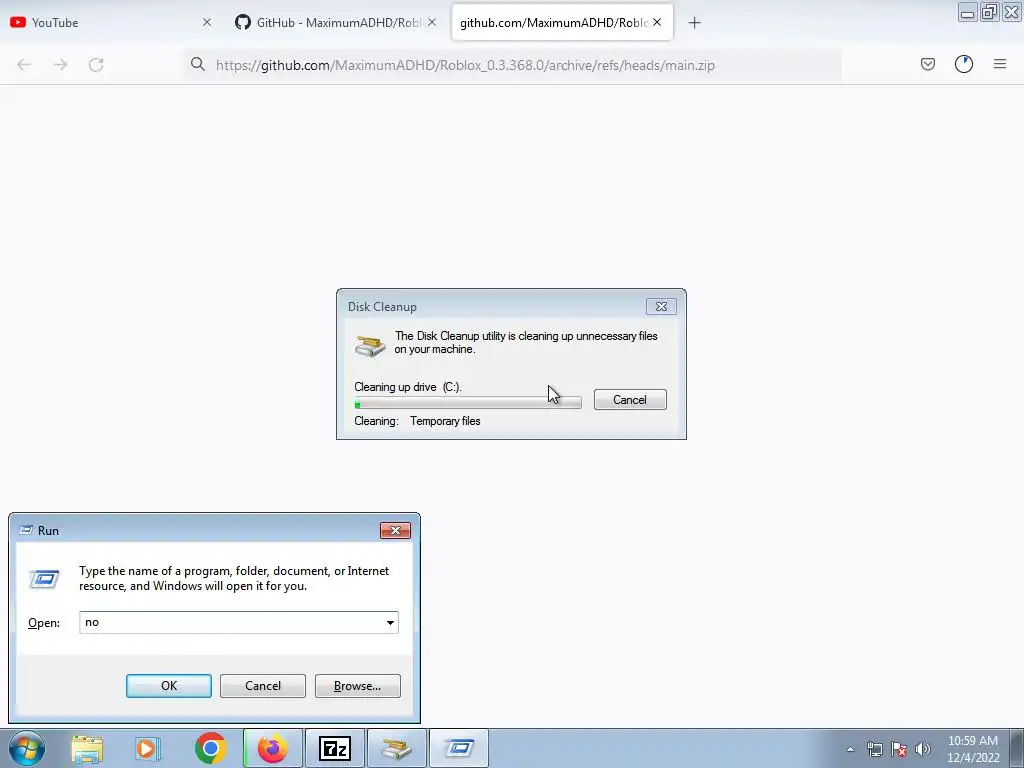Image resolution: width=1024 pixels, height=768 pixels.
Task: Click the Disk Cleanup progress bar
Action: point(468,404)
